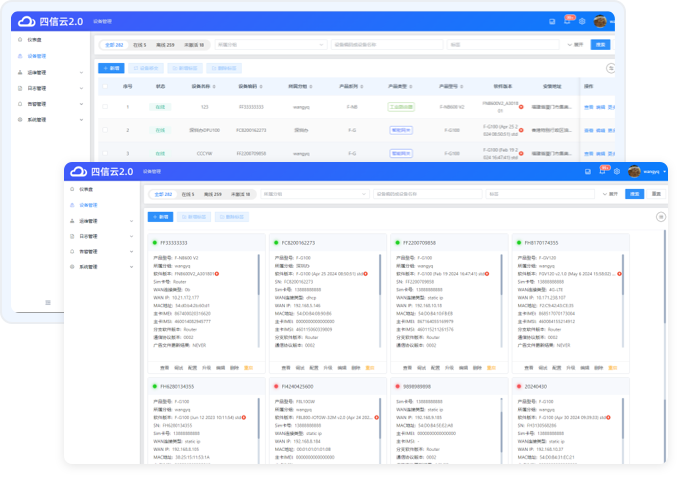685x481 pixels.
Task: Switch view using the round toggle icon, back window
Action: click(611, 68)
